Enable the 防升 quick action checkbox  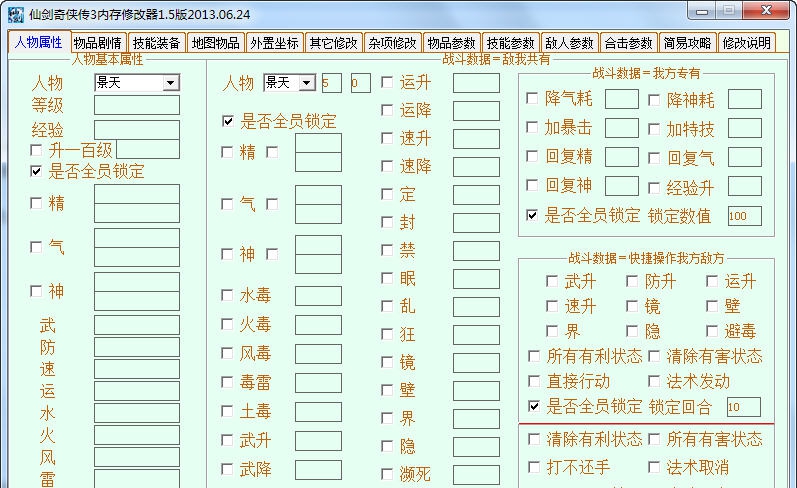632,281
